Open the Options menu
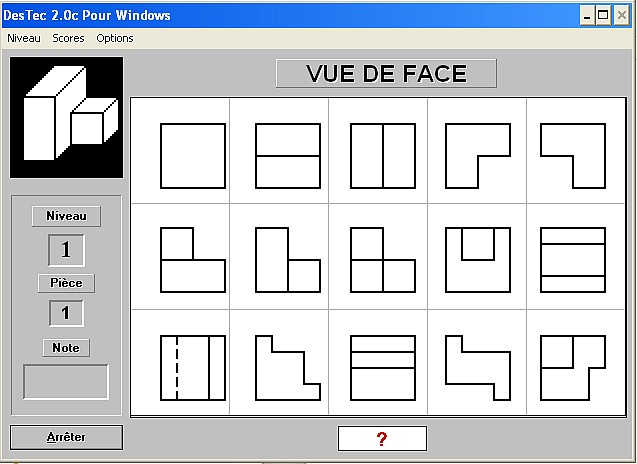 click(115, 38)
